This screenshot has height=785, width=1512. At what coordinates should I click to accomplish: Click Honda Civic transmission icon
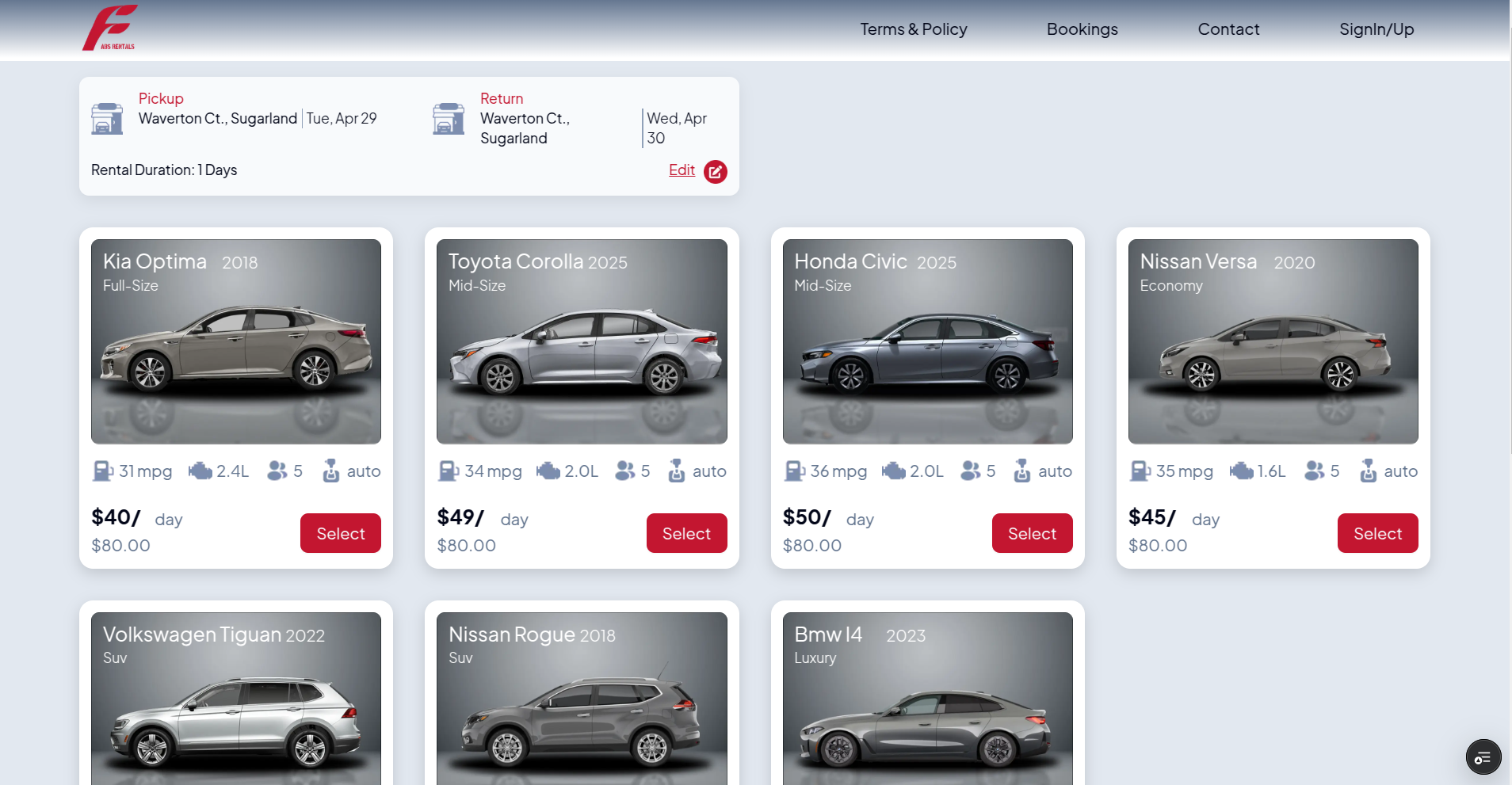[1022, 471]
